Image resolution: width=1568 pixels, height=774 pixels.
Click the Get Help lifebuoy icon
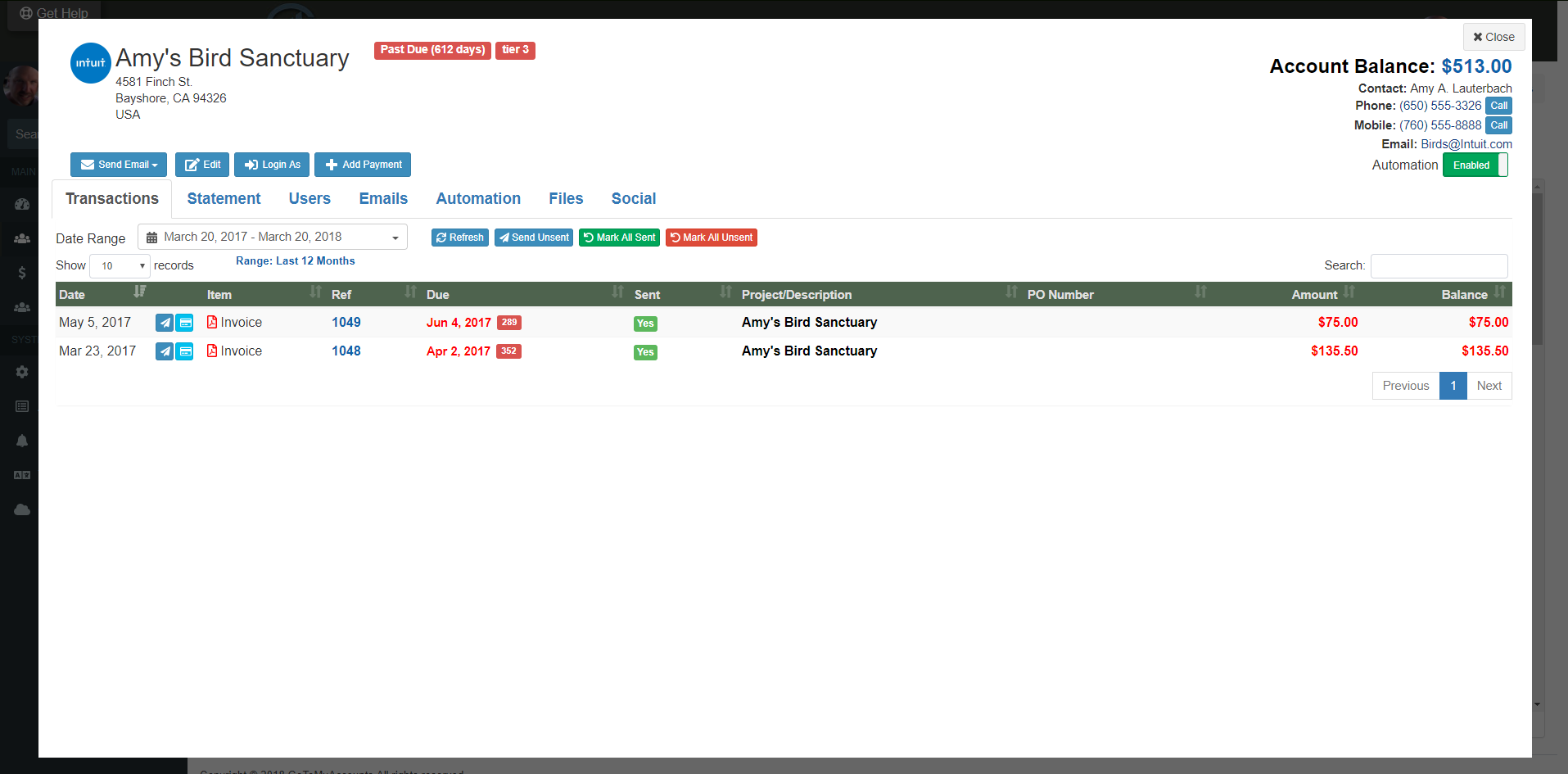(x=26, y=12)
